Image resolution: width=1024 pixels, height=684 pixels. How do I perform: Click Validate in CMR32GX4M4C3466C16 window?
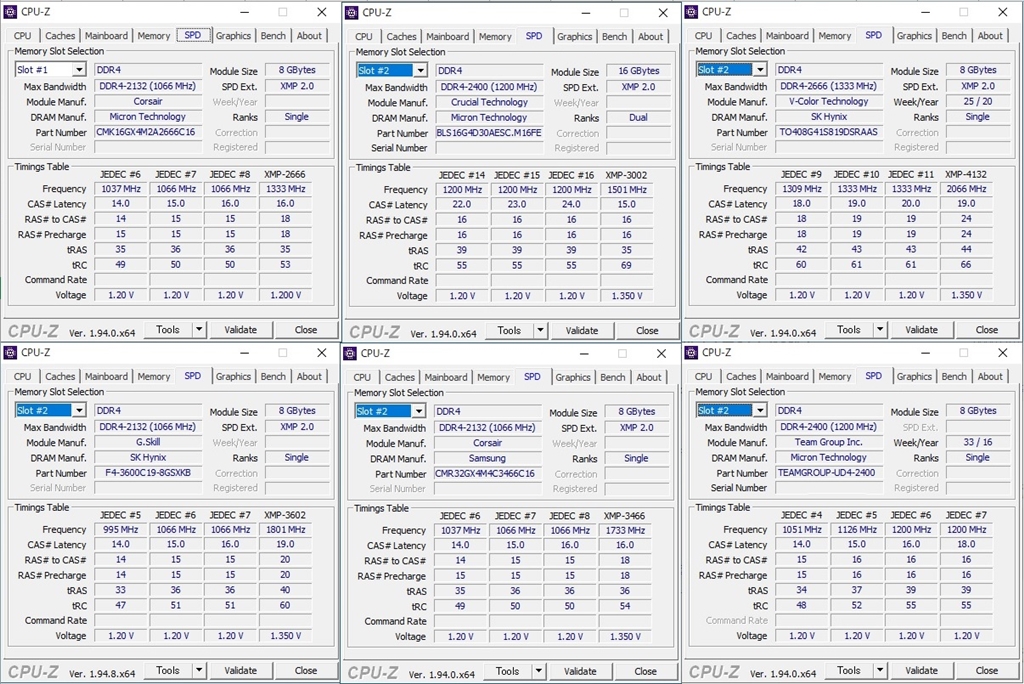pos(580,671)
